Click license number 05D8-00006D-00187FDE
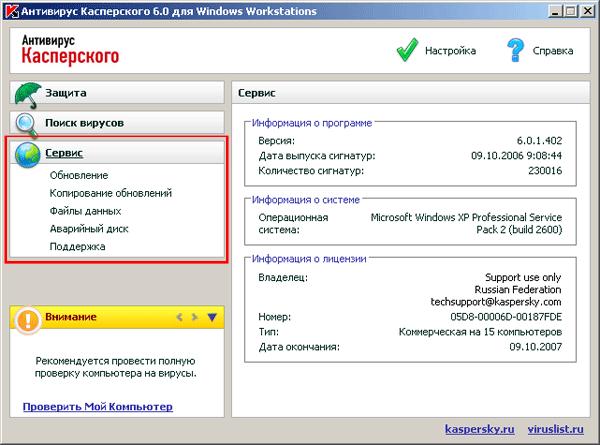The image size is (600, 445). 506,317
